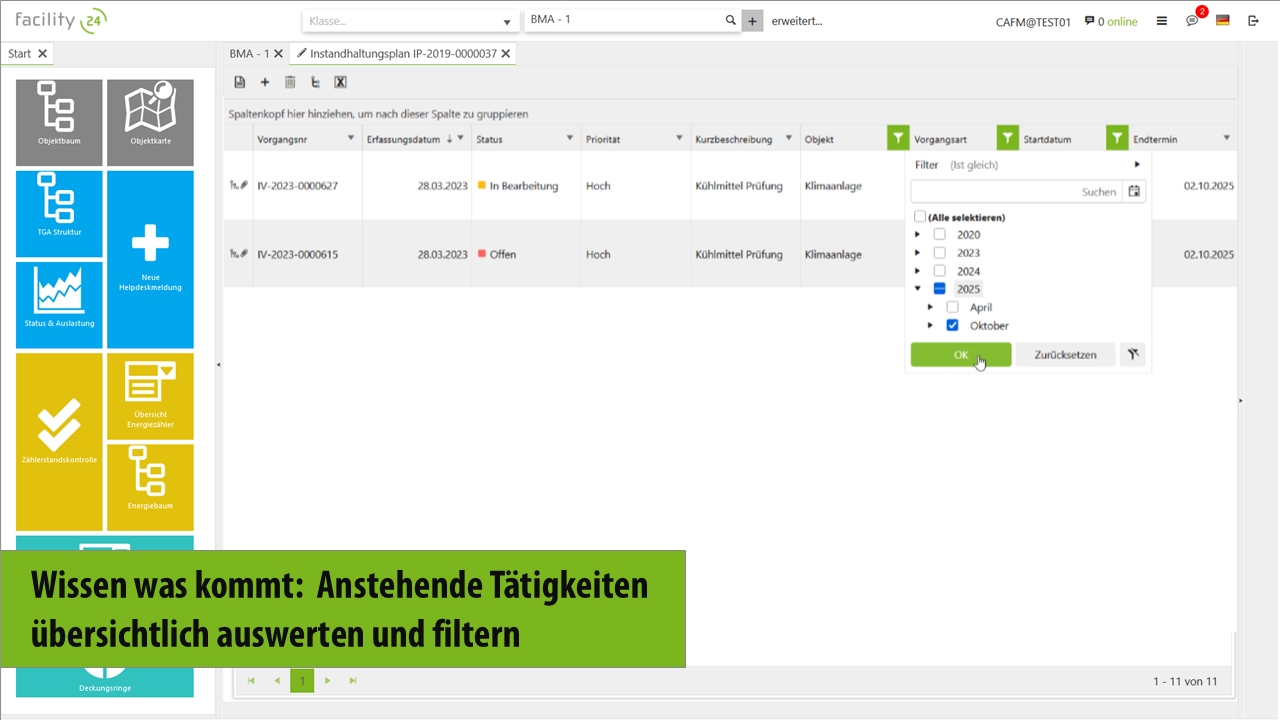Screen dimensions: 1280x720
Task: Go to the next page arrow
Action: tap(327, 681)
